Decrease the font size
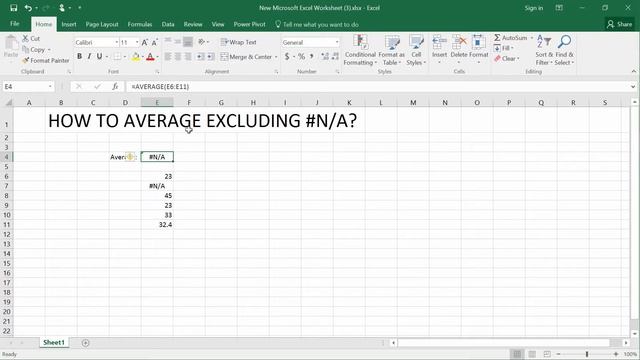The image size is (640, 360). pyautogui.click(x=154, y=42)
